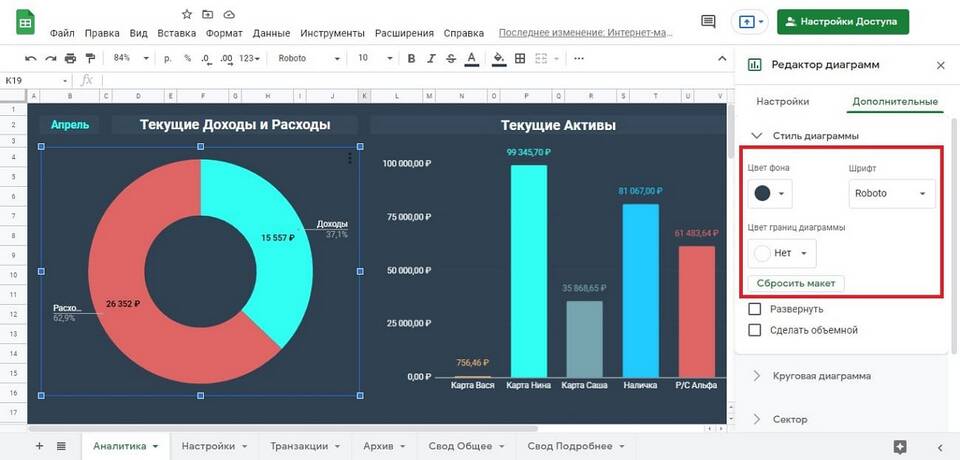Enable the Развернуть checkbox

click(x=755, y=309)
